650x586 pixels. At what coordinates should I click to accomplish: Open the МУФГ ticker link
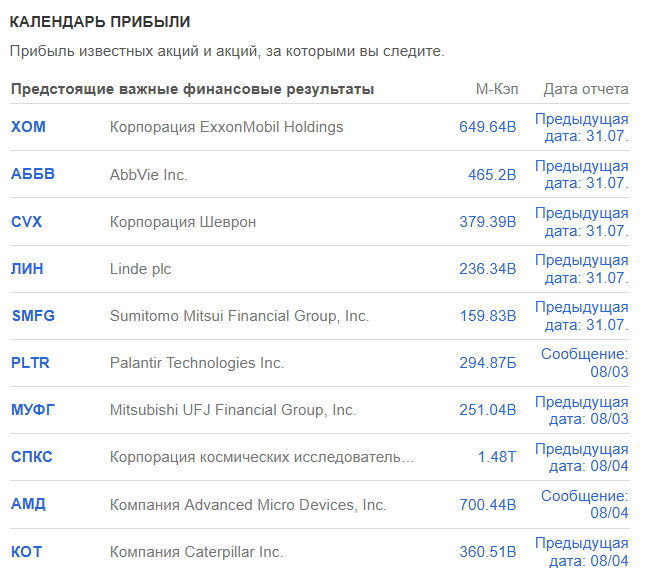(33, 410)
